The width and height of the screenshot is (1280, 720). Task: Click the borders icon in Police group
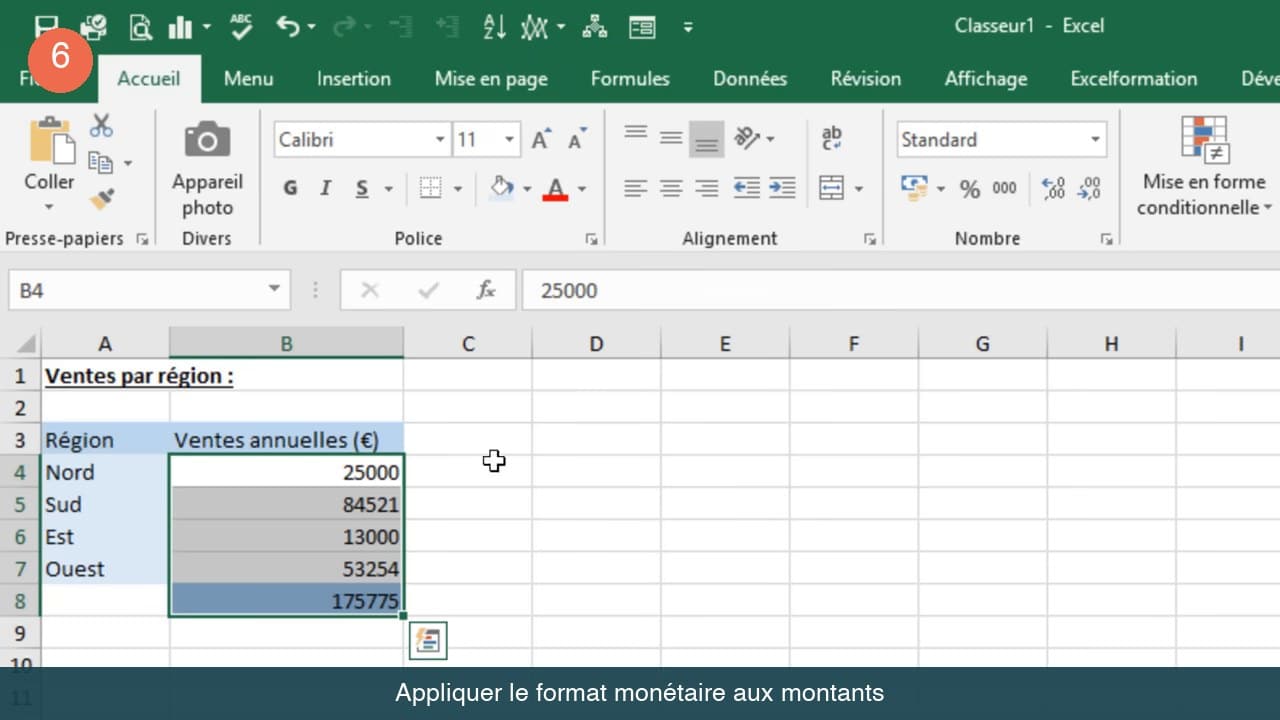click(431, 188)
